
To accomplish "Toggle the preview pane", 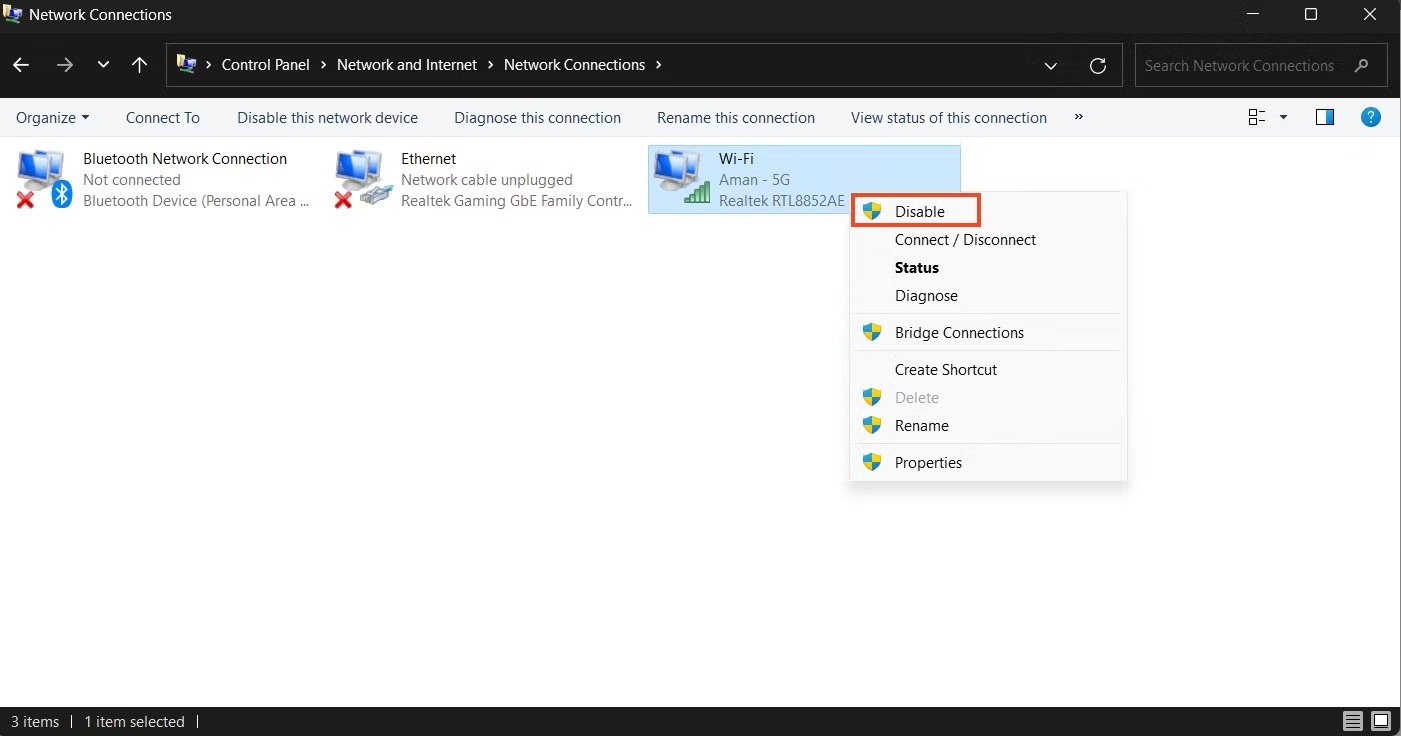I will [1325, 118].
